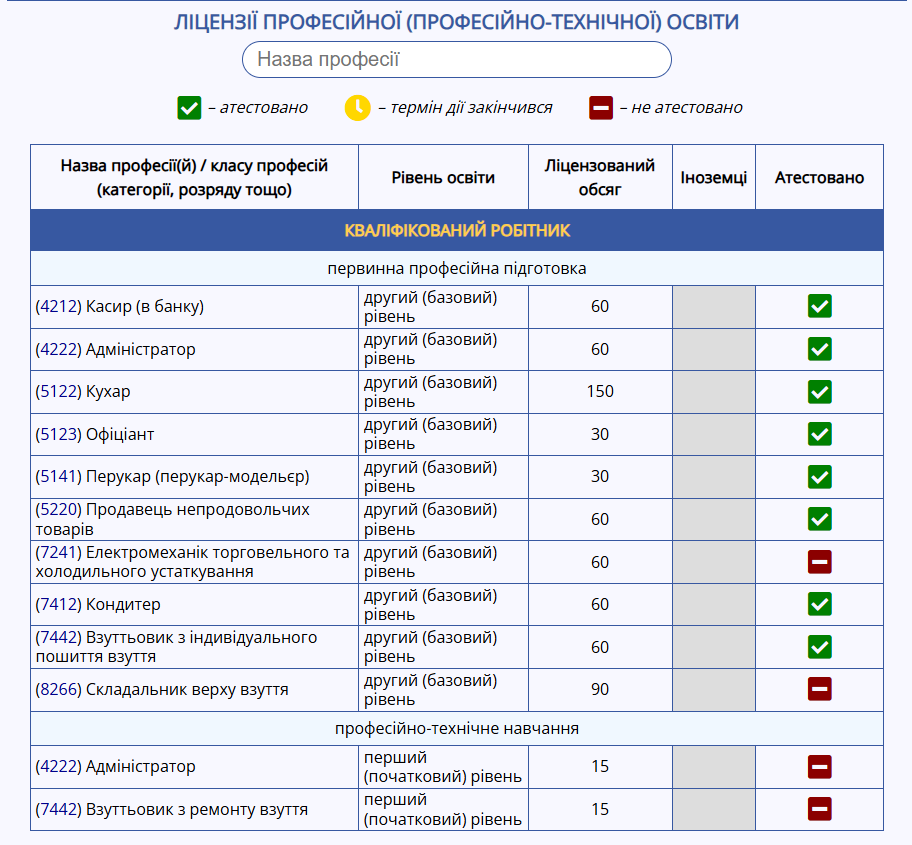Click the Кваліфікований робітник section header

457,231
